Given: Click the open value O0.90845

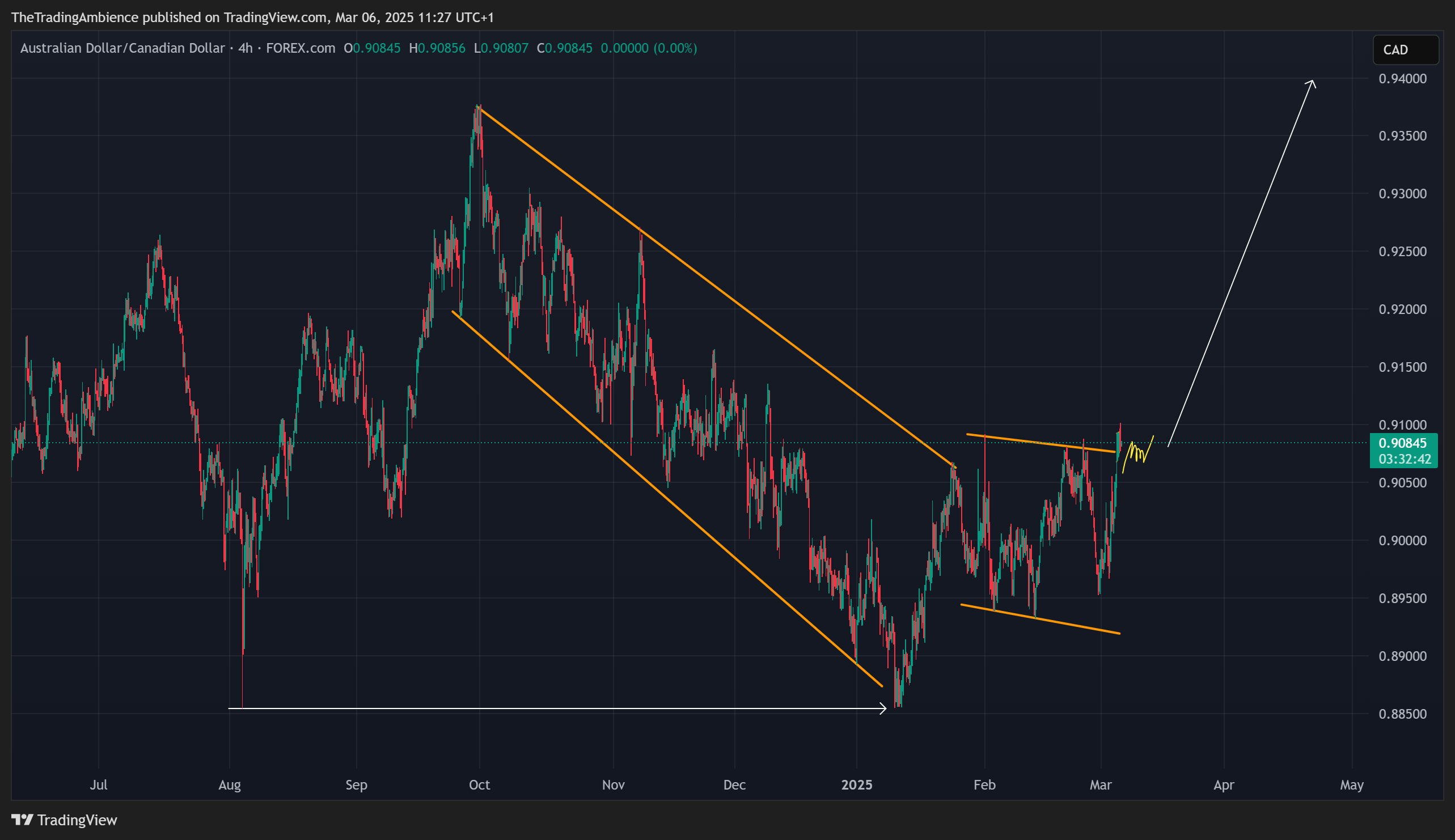Looking at the screenshot, I should [x=373, y=48].
